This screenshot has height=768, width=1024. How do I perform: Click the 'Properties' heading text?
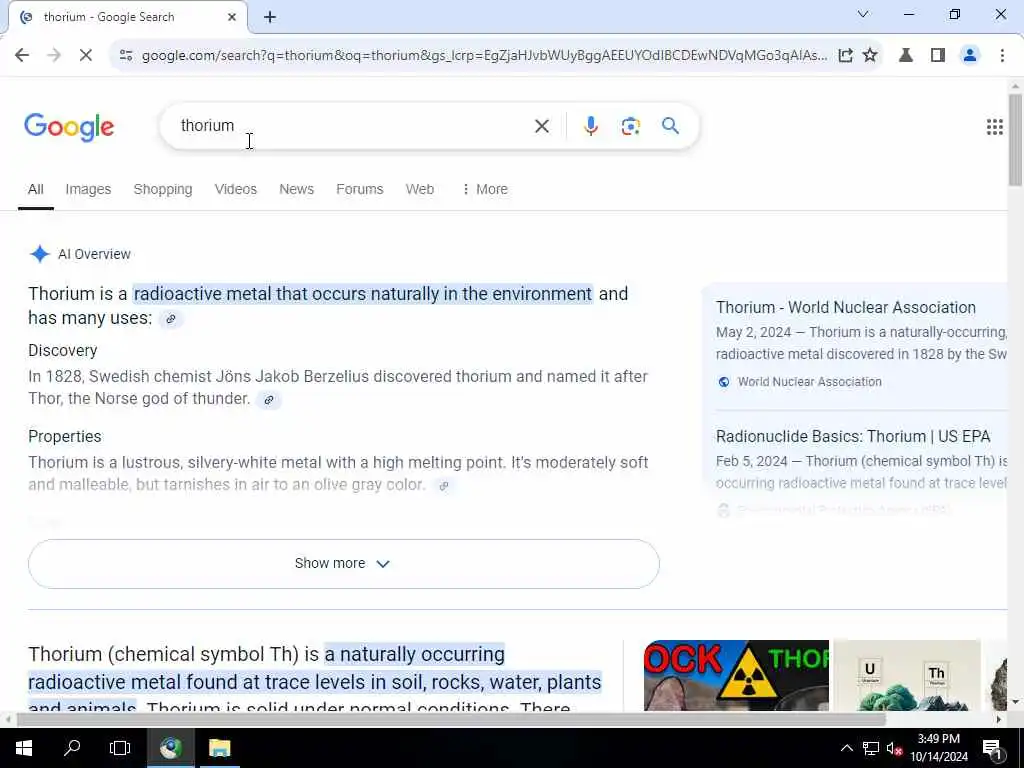65,436
